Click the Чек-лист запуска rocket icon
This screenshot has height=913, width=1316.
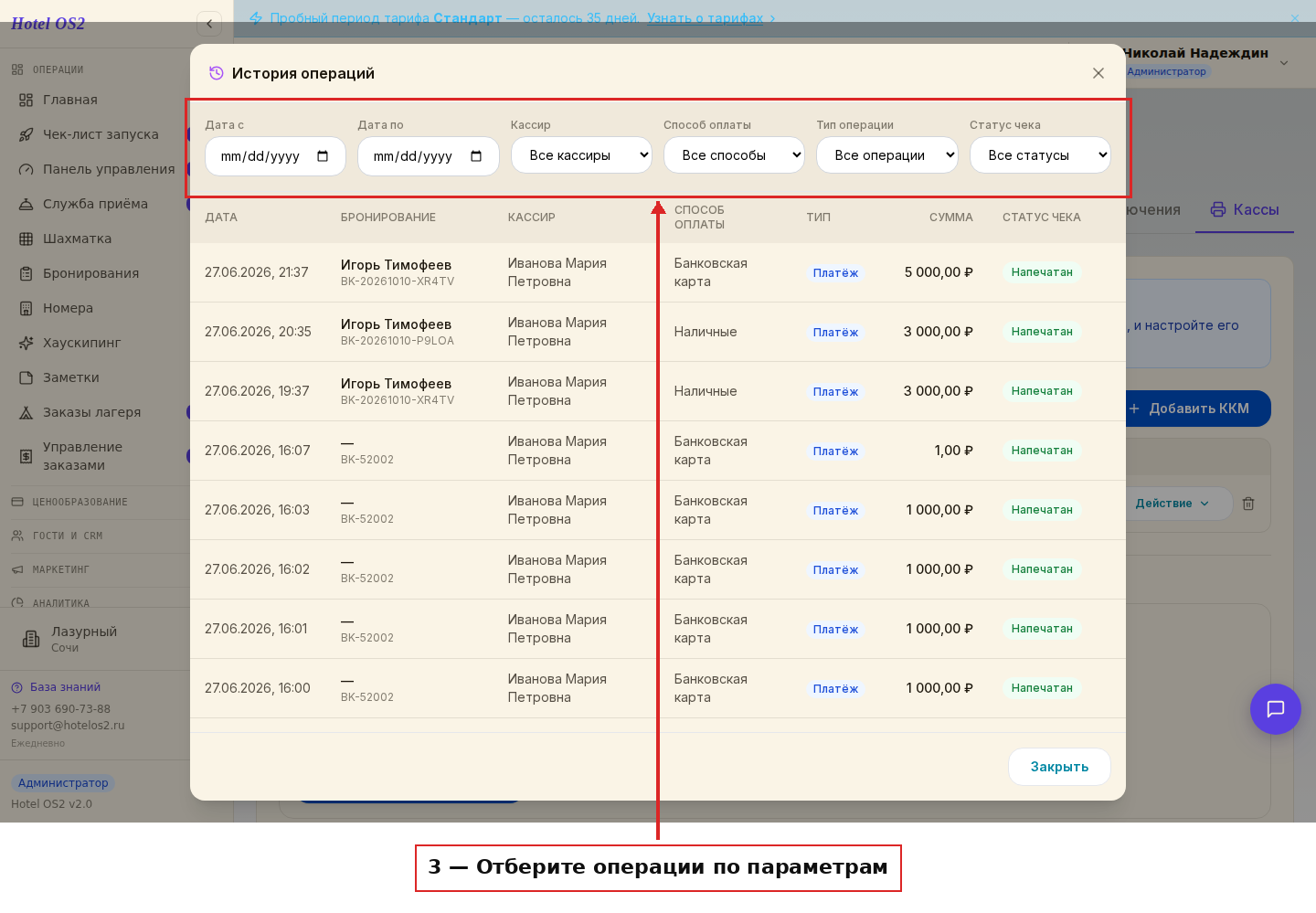click(x=26, y=134)
